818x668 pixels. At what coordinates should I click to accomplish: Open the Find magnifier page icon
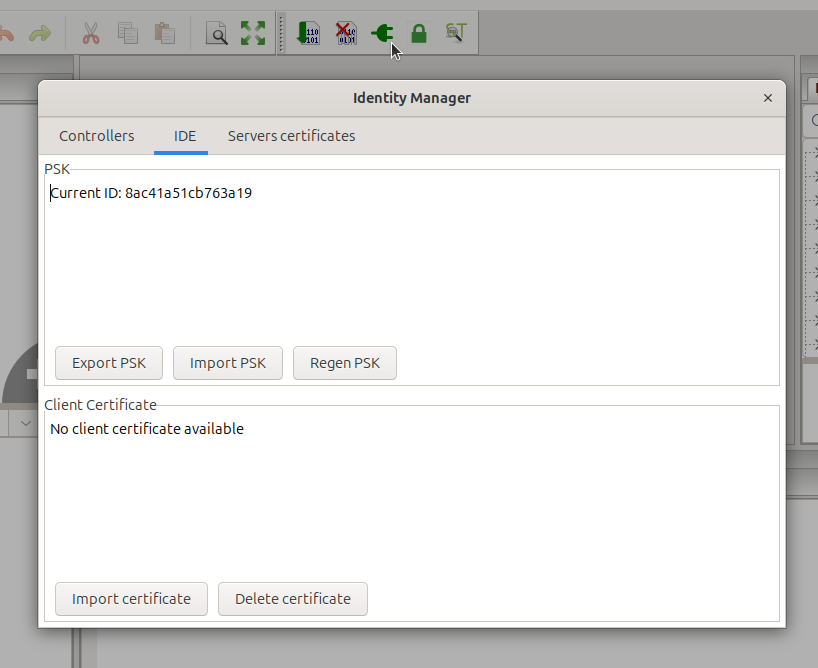click(216, 33)
